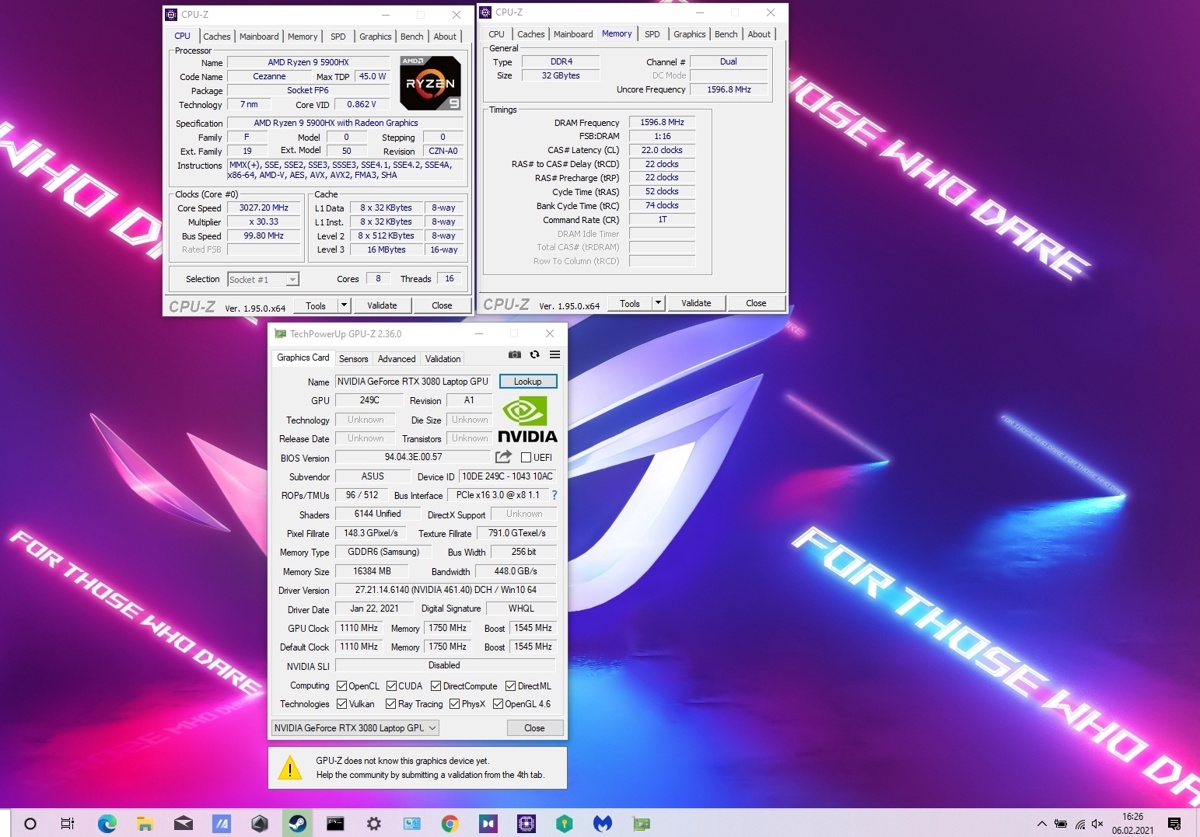This screenshot has width=1200, height=837.
Task: Click Close button in GPU-Z
Action: (535, 728)
